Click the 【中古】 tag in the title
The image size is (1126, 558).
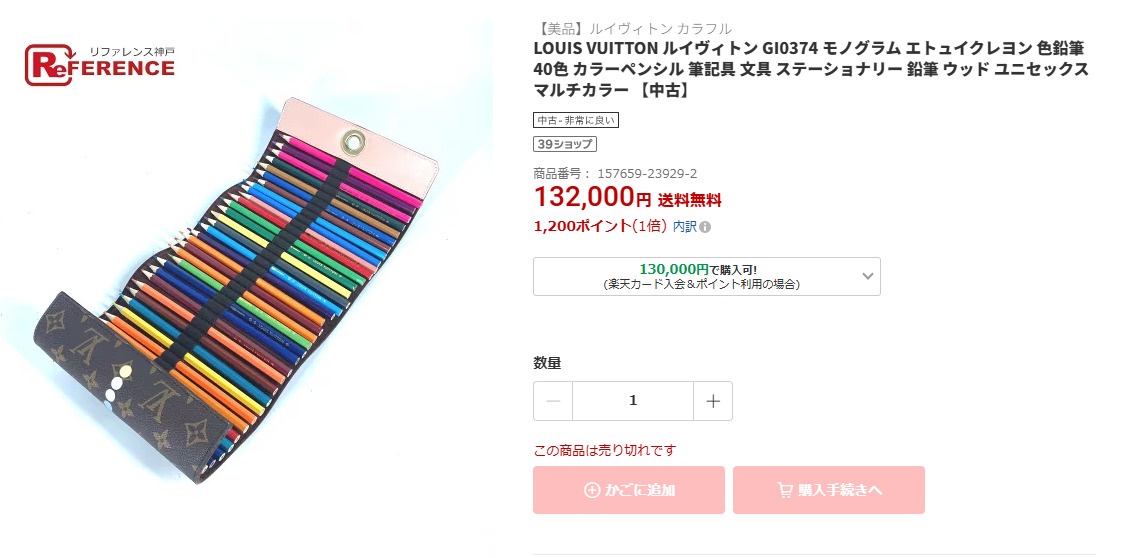(x=661, y=91)
